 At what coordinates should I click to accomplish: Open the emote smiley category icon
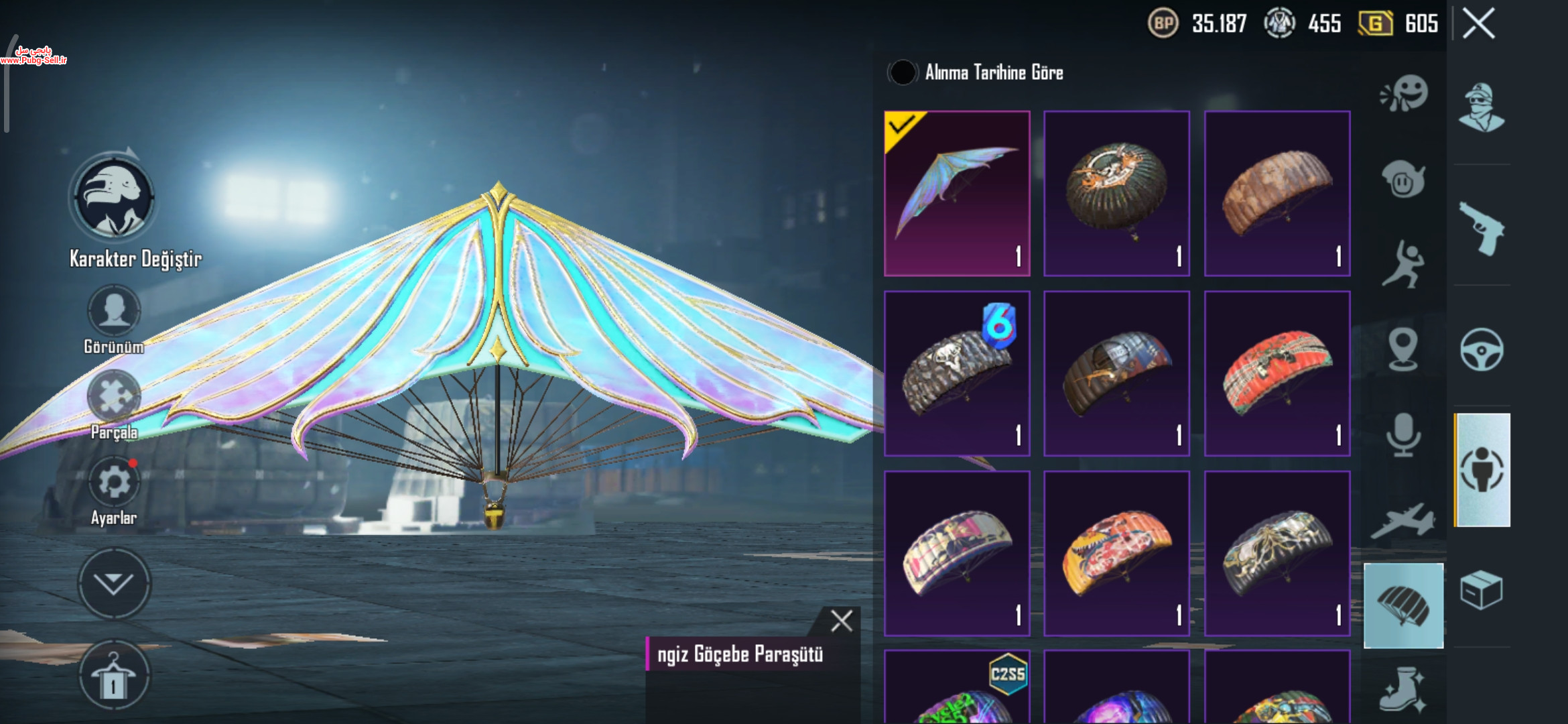pos(1404,93)
